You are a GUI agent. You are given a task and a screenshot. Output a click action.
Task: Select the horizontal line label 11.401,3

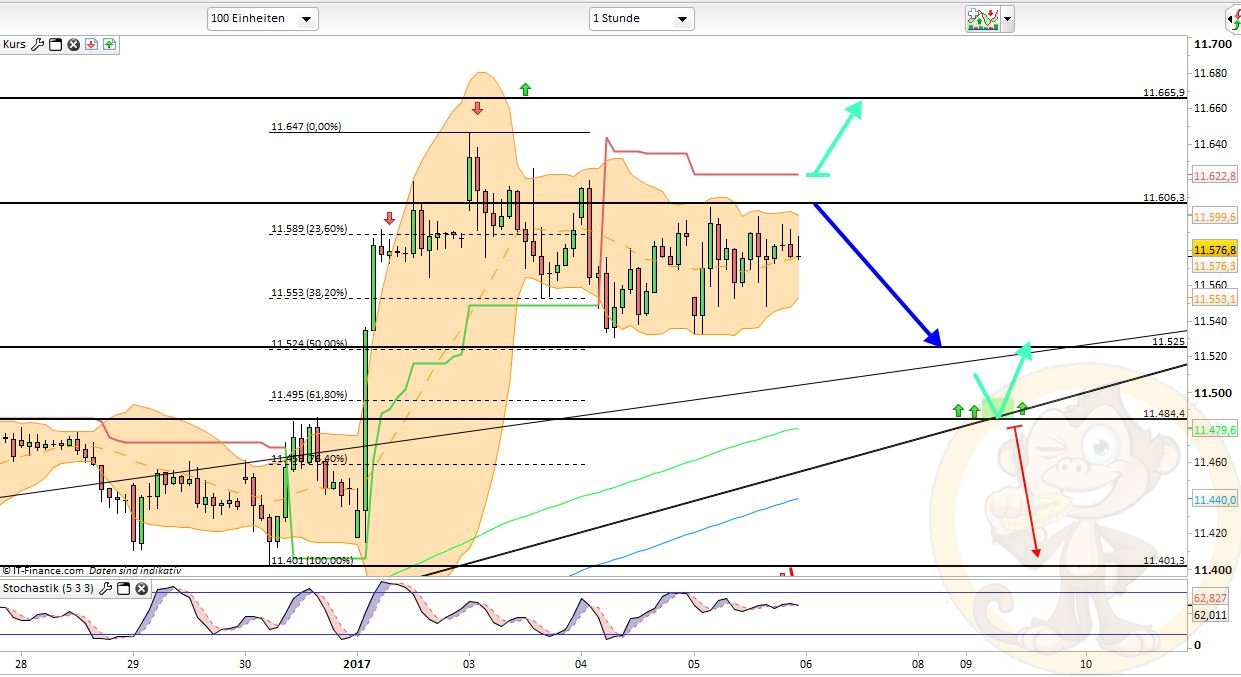[x=1164, y=560]
